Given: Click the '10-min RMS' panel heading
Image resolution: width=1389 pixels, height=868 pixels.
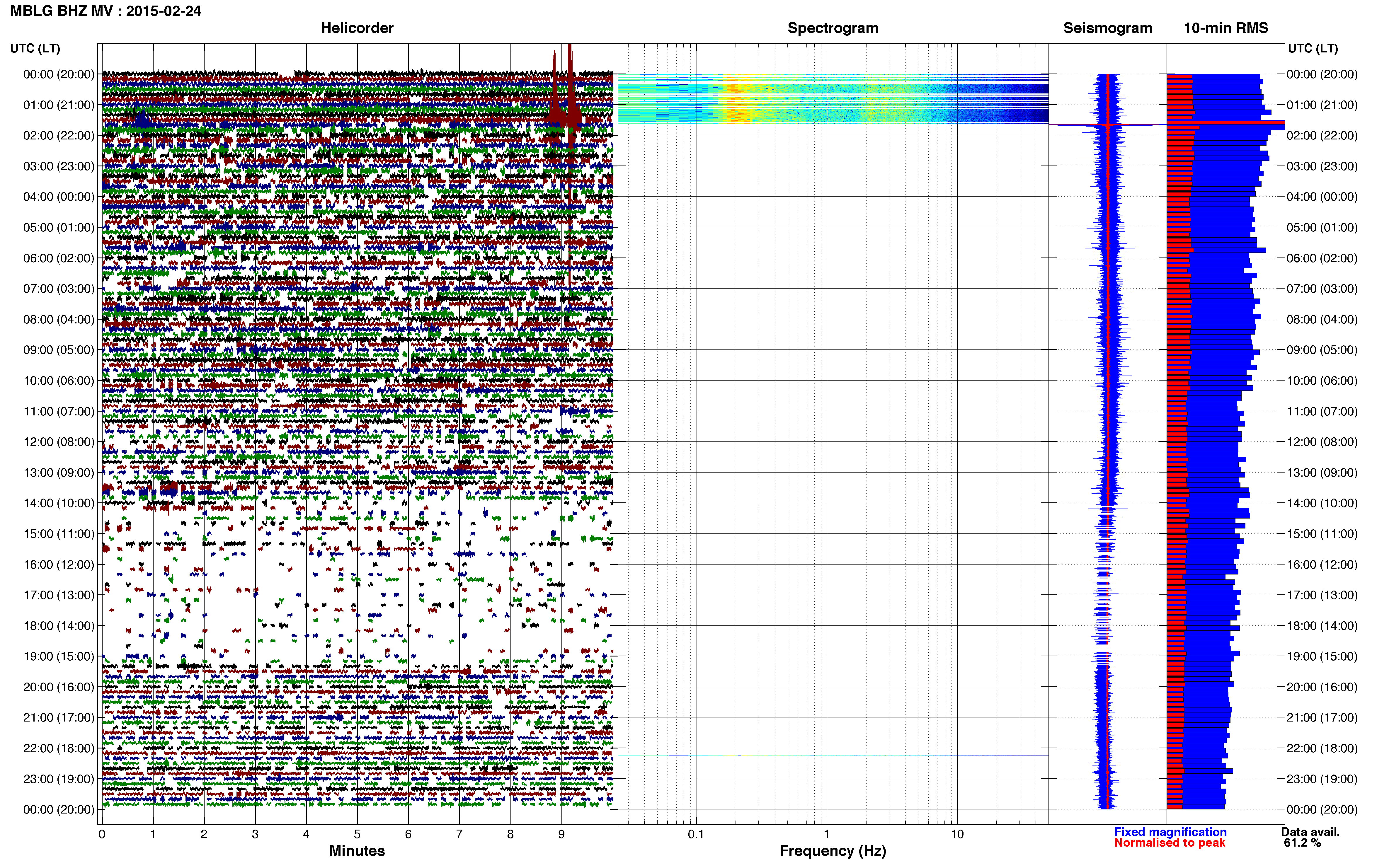Looking at the screenshot, I should pos(1226,28).
